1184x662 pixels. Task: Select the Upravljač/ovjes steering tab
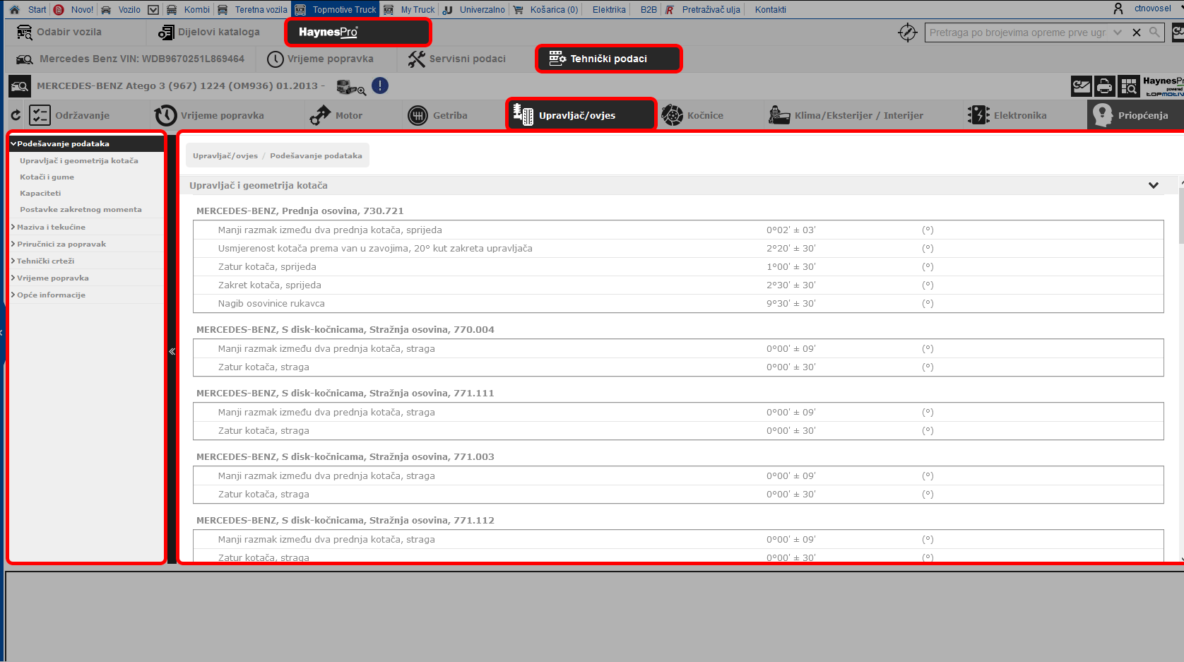[x=581, y=115]
